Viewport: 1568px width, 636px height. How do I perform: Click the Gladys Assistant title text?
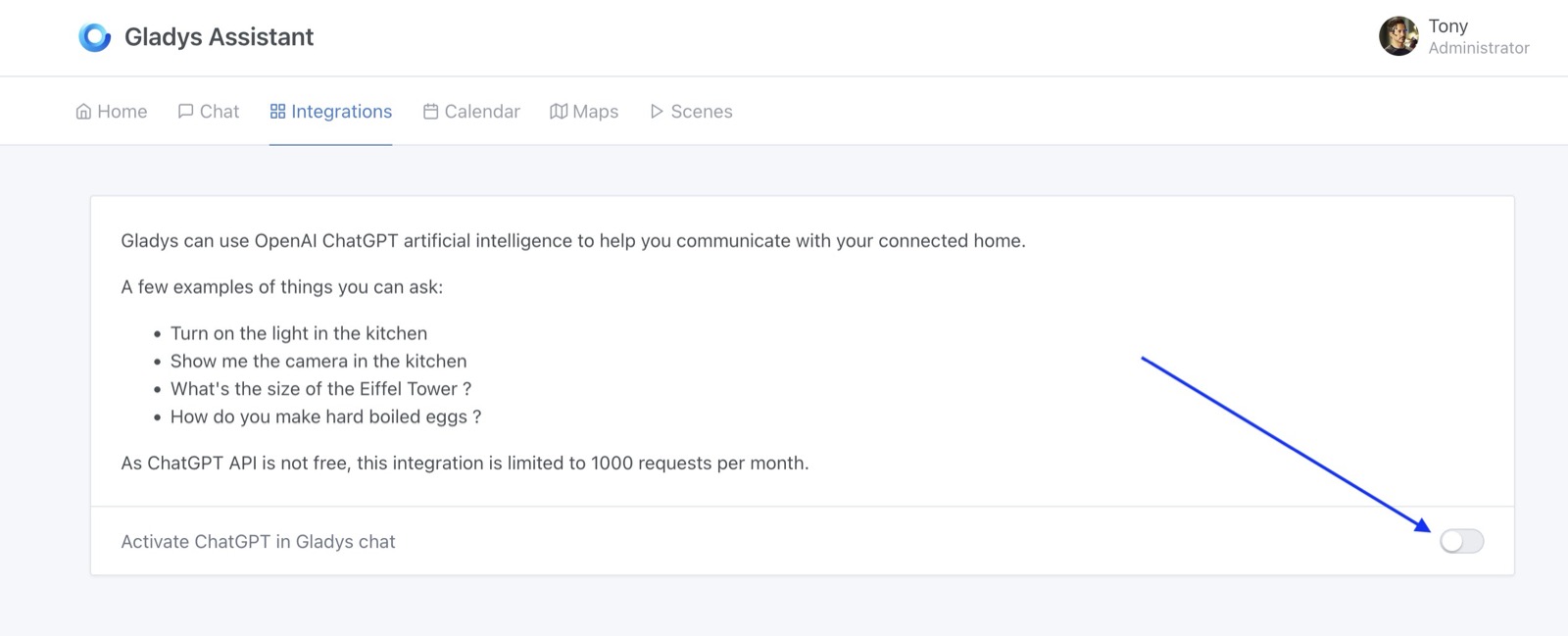click(x=219, y=37)
